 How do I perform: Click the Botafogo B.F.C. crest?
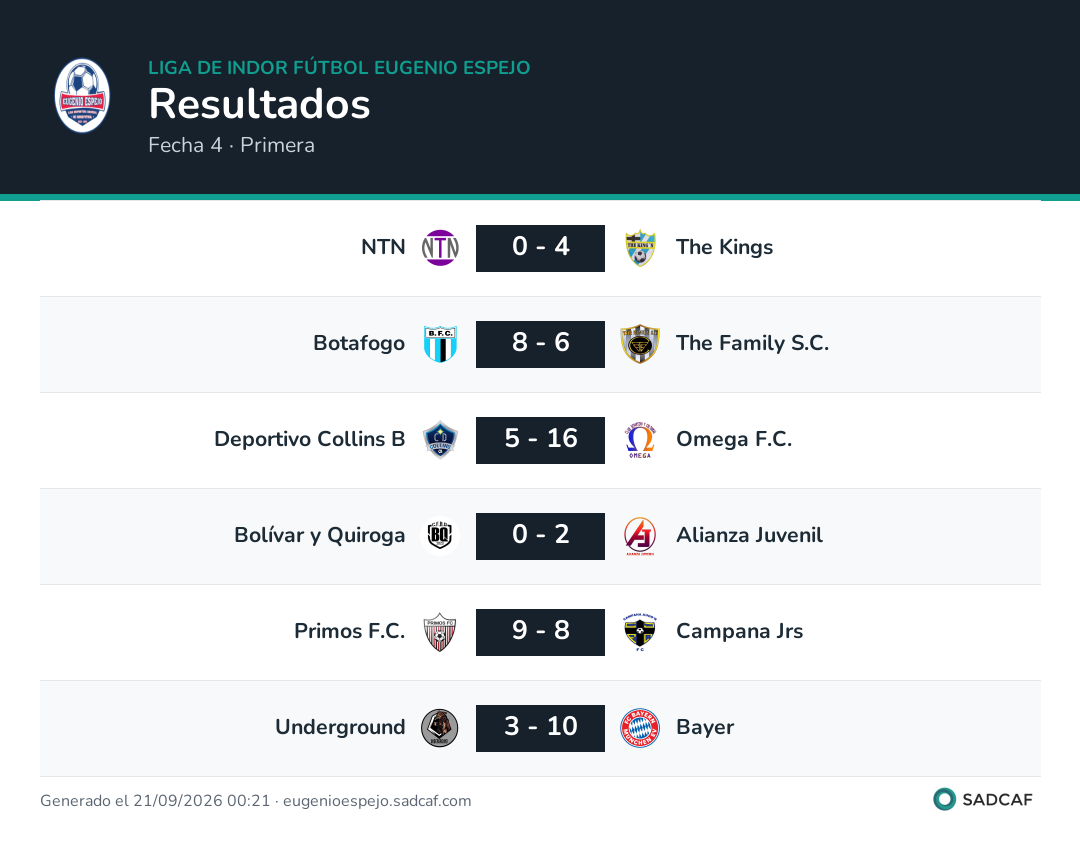coord(440,344)
